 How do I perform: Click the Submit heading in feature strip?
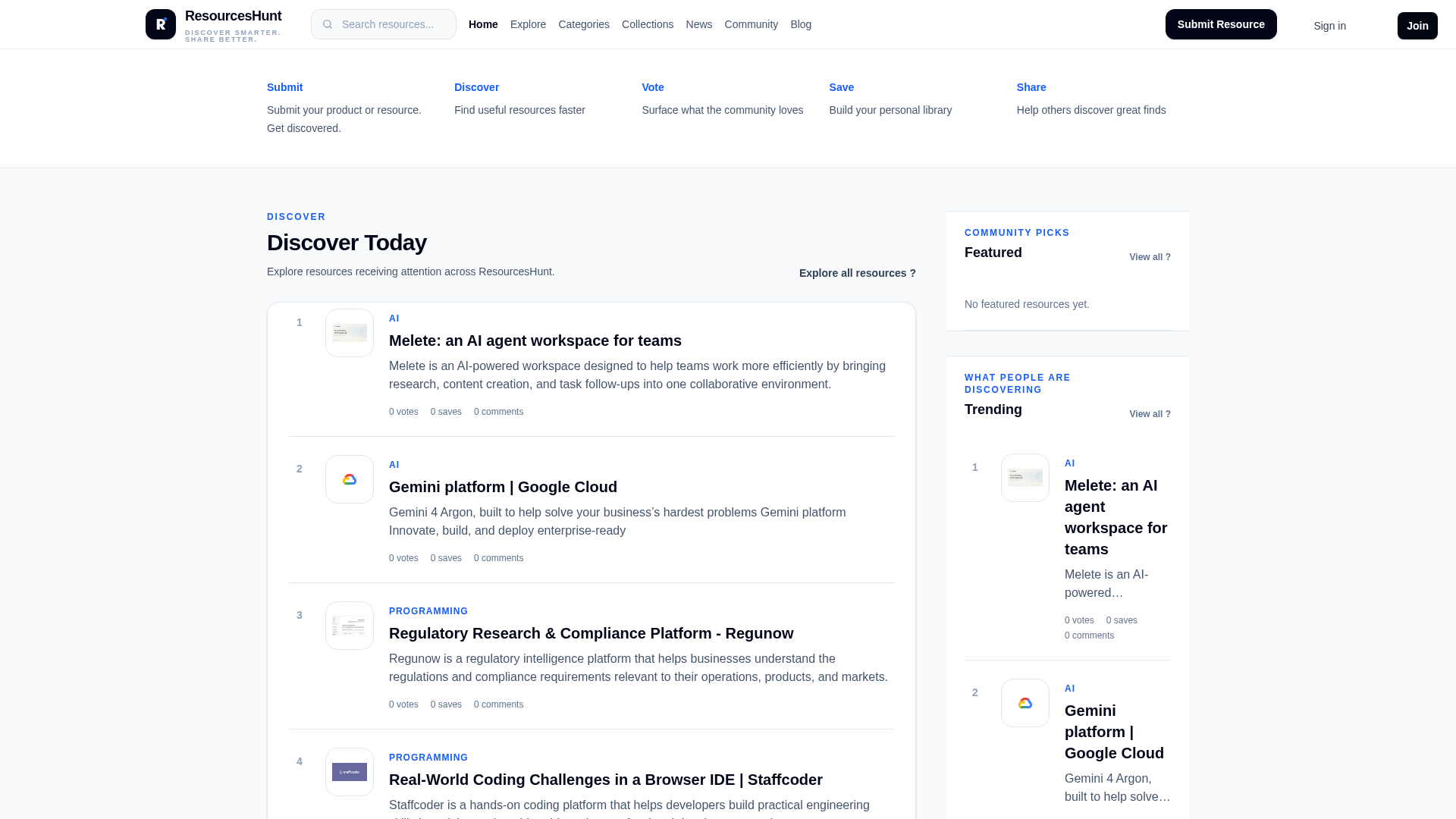(x=284, y=87)
